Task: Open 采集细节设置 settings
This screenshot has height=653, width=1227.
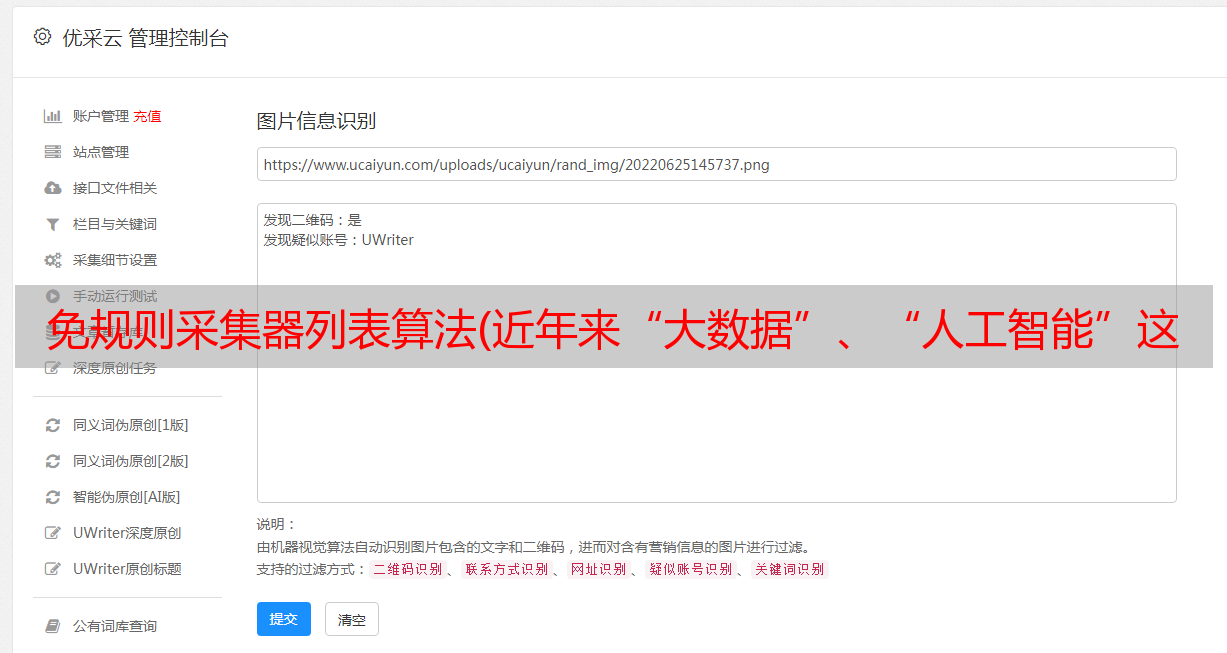Action: pos(115,260)
